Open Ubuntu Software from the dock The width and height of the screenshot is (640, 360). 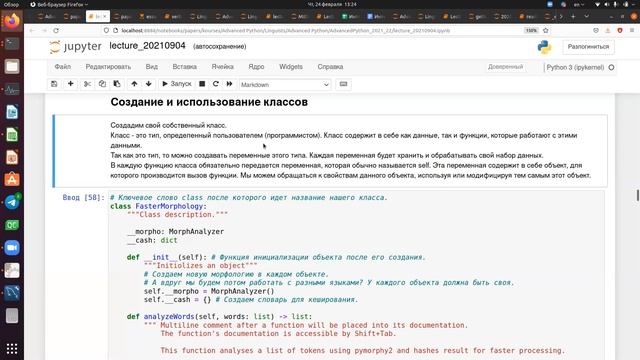coord(12,180)
